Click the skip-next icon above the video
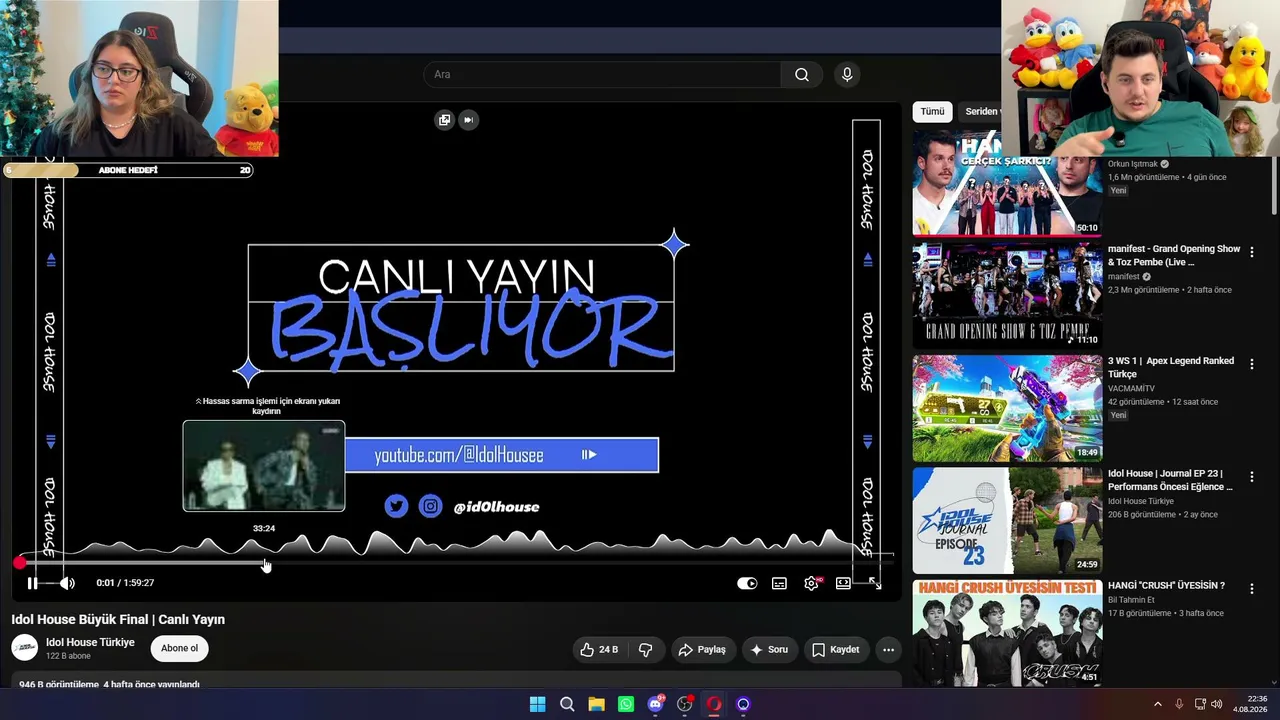 click(468, 120)
